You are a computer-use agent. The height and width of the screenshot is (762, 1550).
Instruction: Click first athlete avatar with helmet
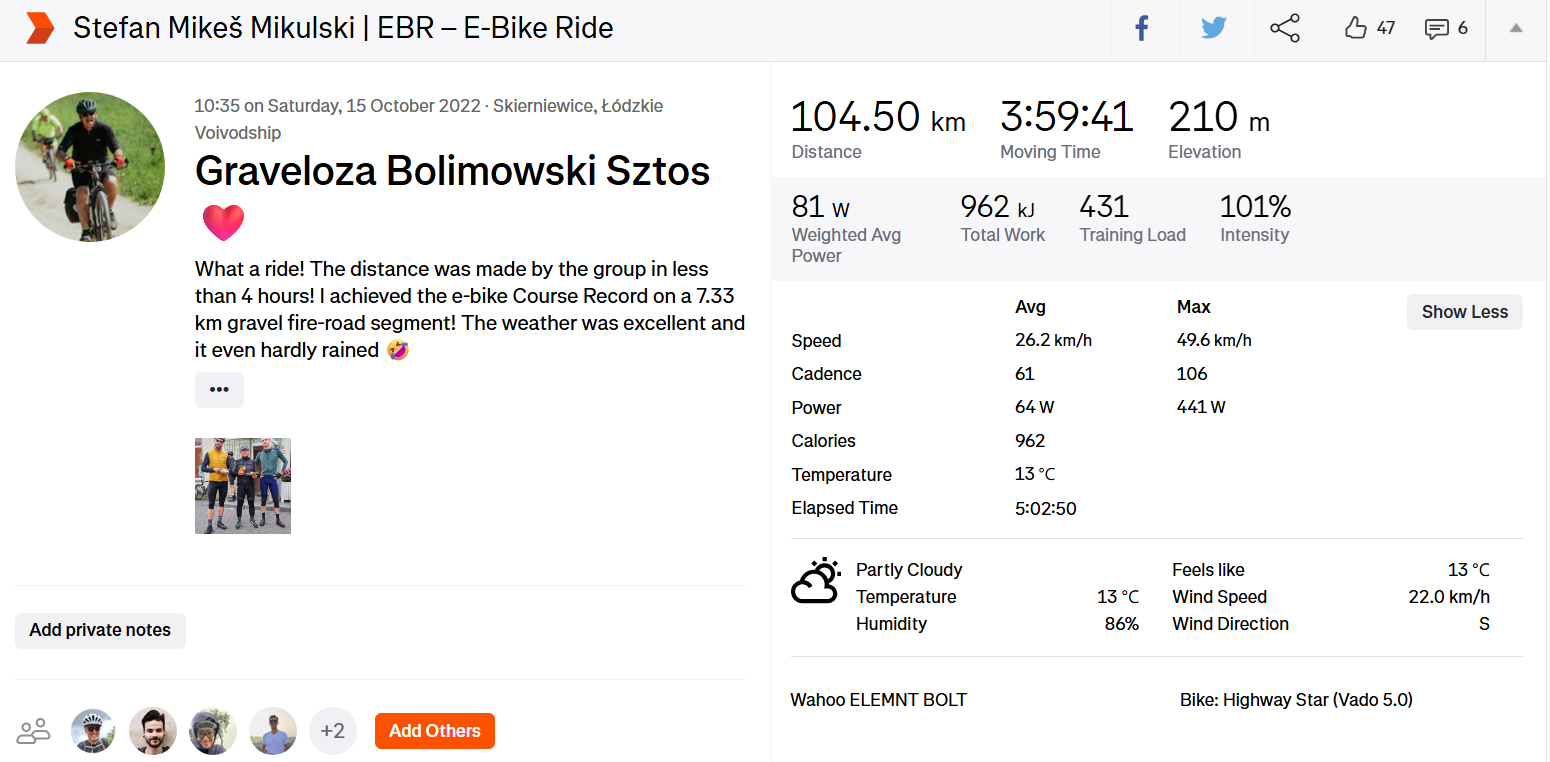pyautogui.click(x=93, y=731)
